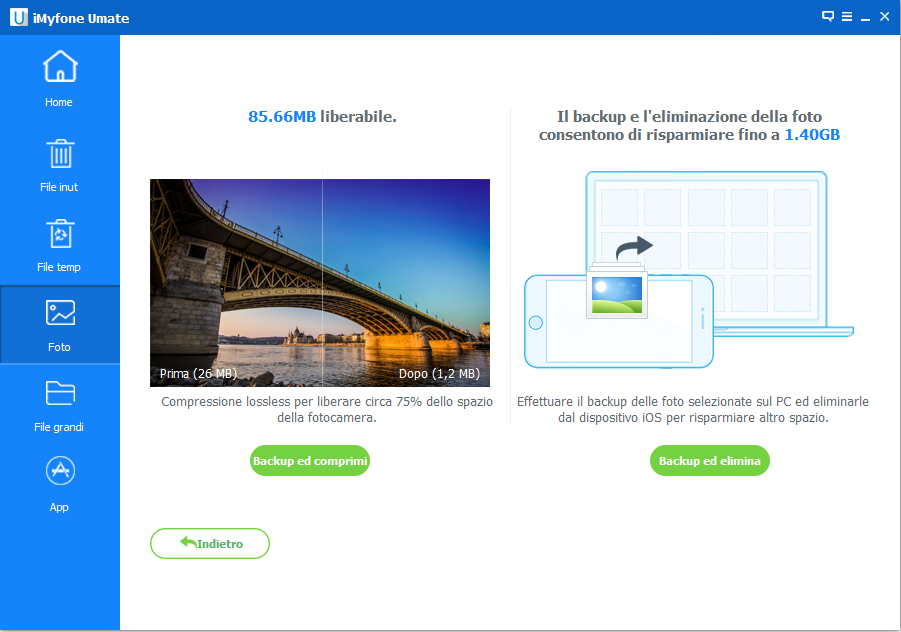Minimize the iMyfone Umate window

click(864, 17)
